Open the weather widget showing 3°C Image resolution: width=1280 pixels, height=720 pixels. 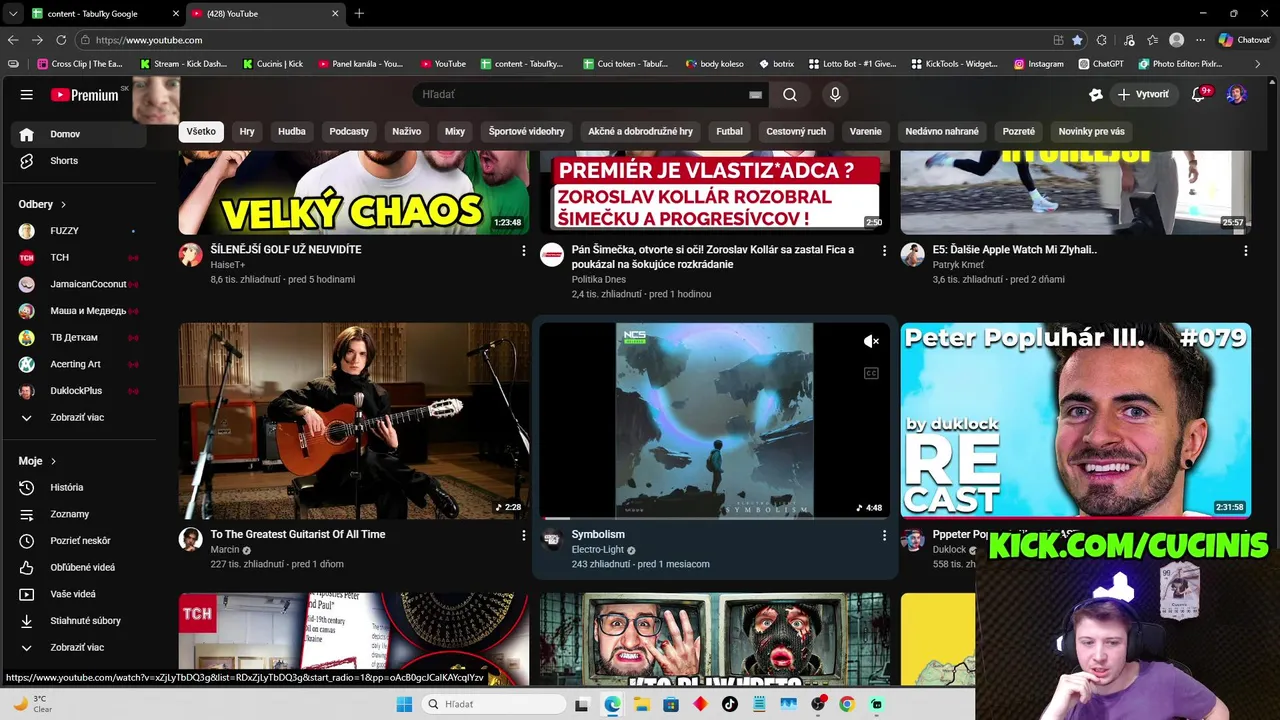coord(32,704)
